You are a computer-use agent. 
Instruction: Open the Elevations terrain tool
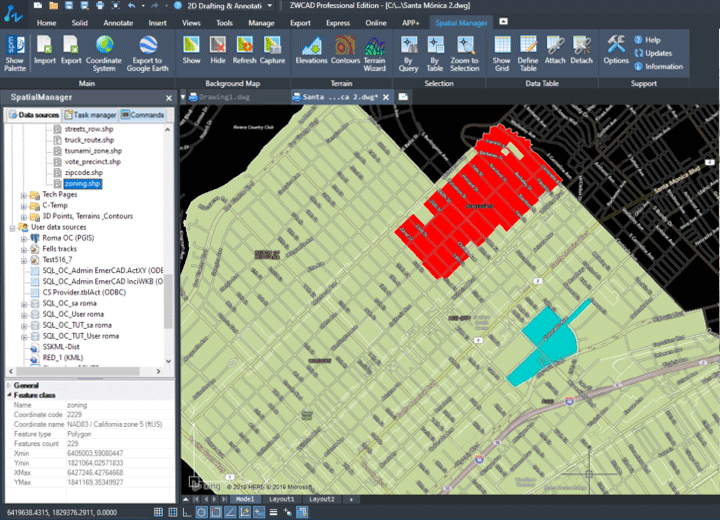coord(311,50)
